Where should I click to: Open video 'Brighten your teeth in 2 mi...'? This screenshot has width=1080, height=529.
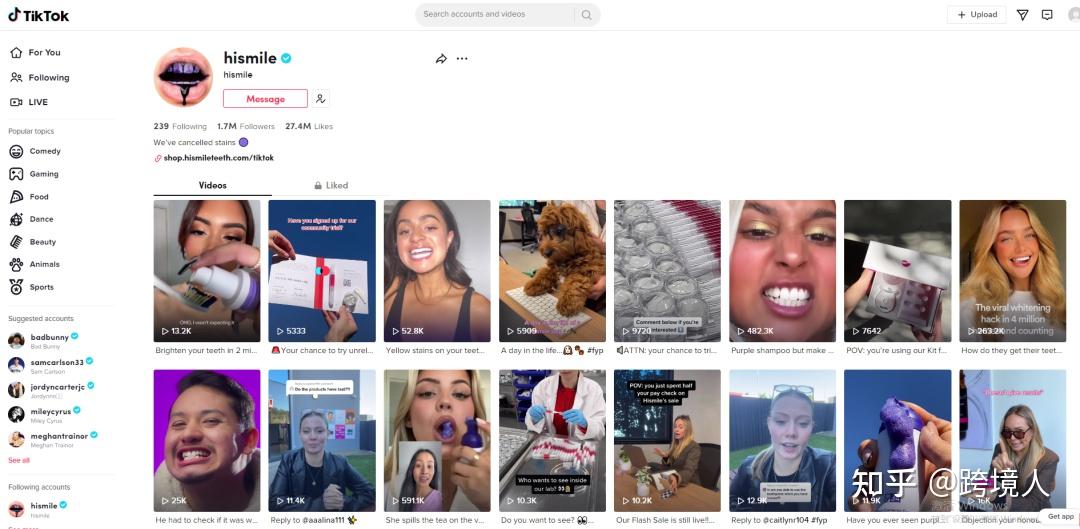click(x=207, y=271)
